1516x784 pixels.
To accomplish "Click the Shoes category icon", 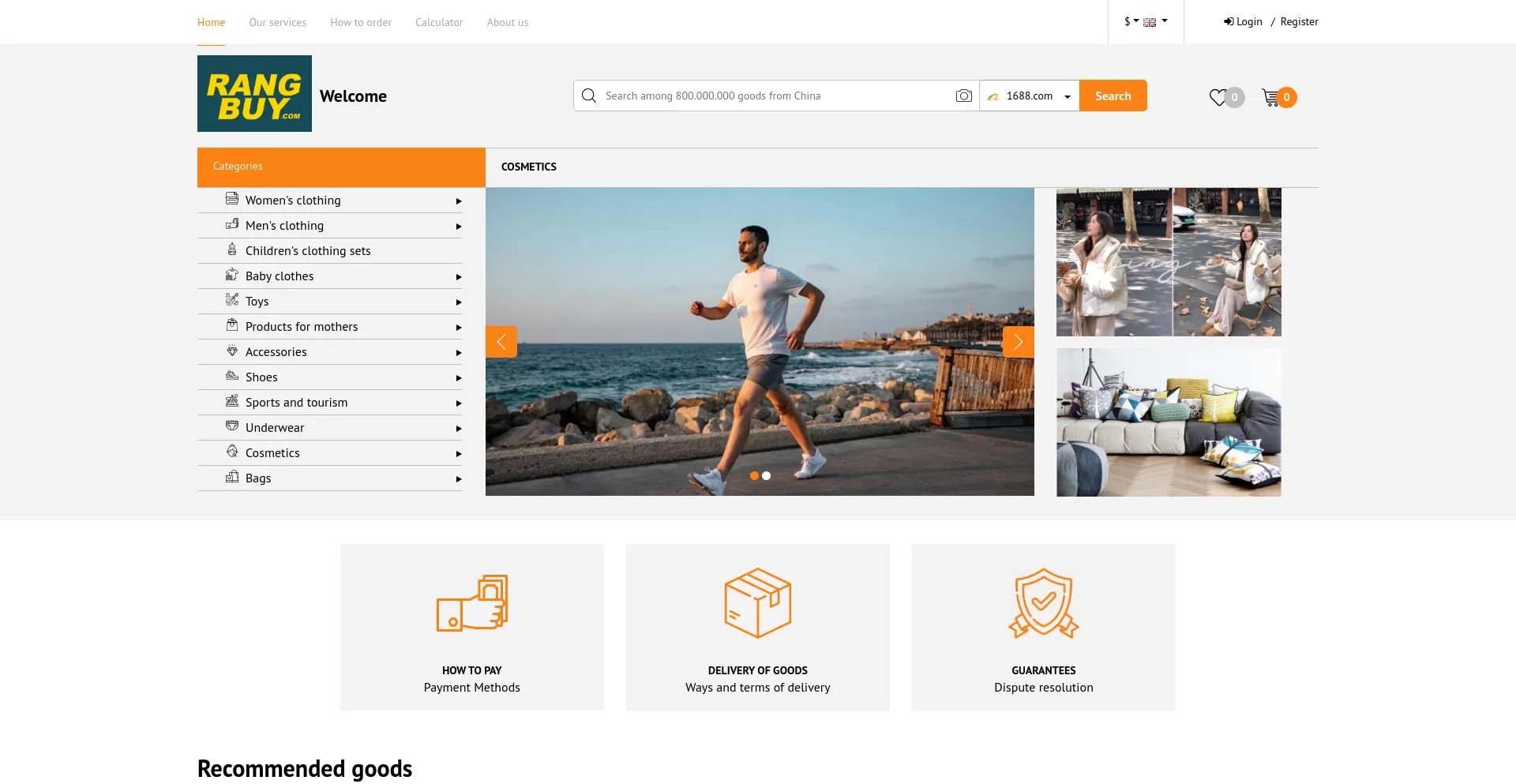I will point(232,376).
